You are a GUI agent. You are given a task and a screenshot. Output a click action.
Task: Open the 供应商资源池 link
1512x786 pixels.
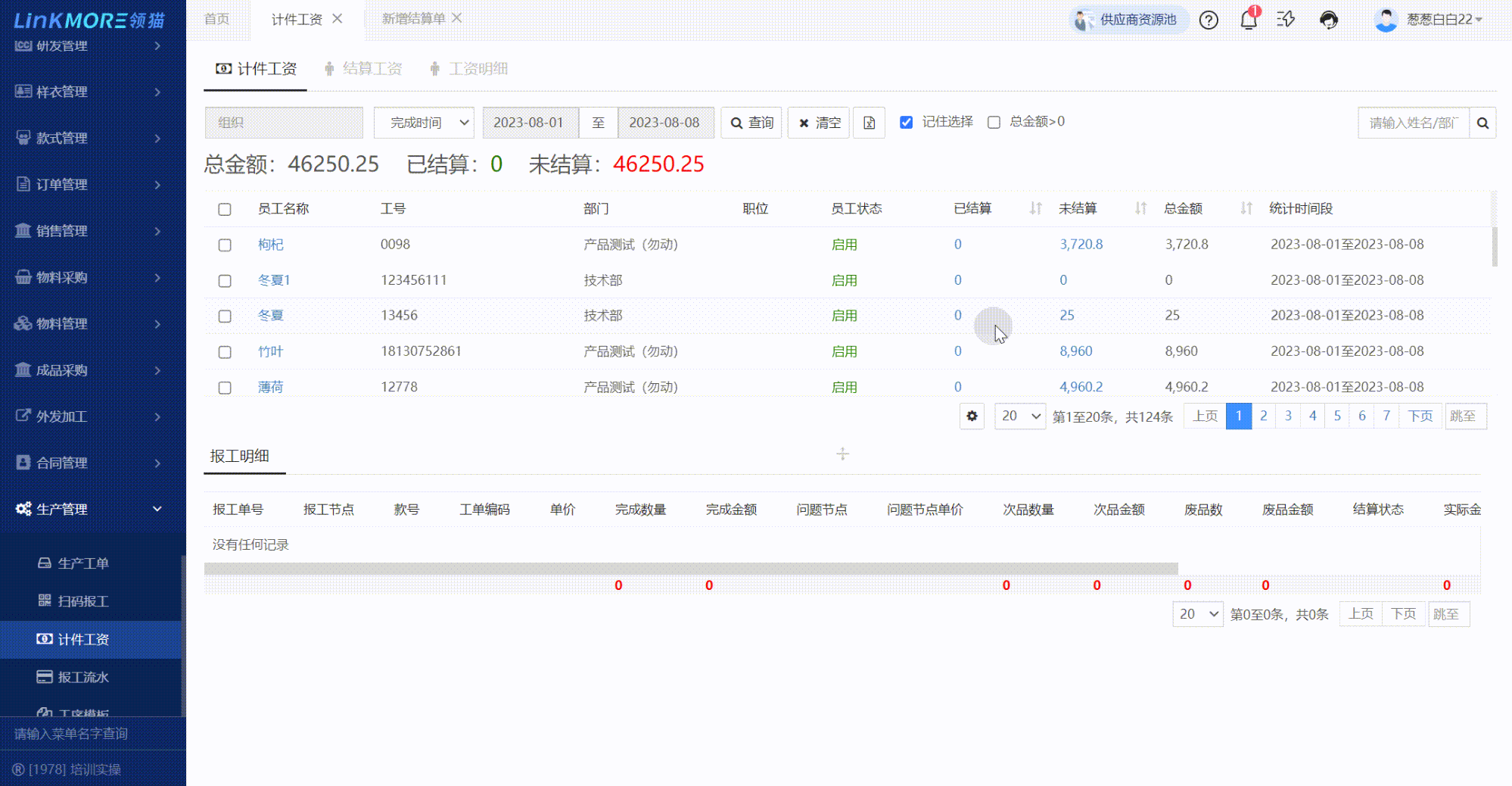1128,20
